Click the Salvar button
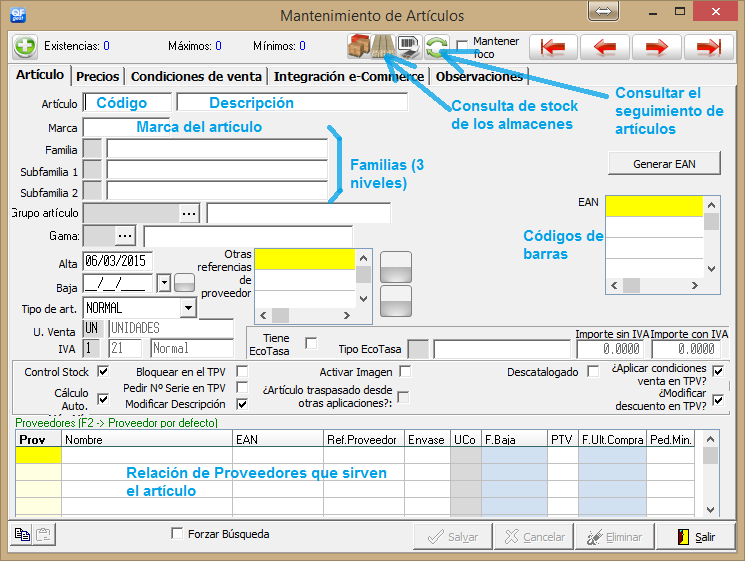 pos(453,537)
